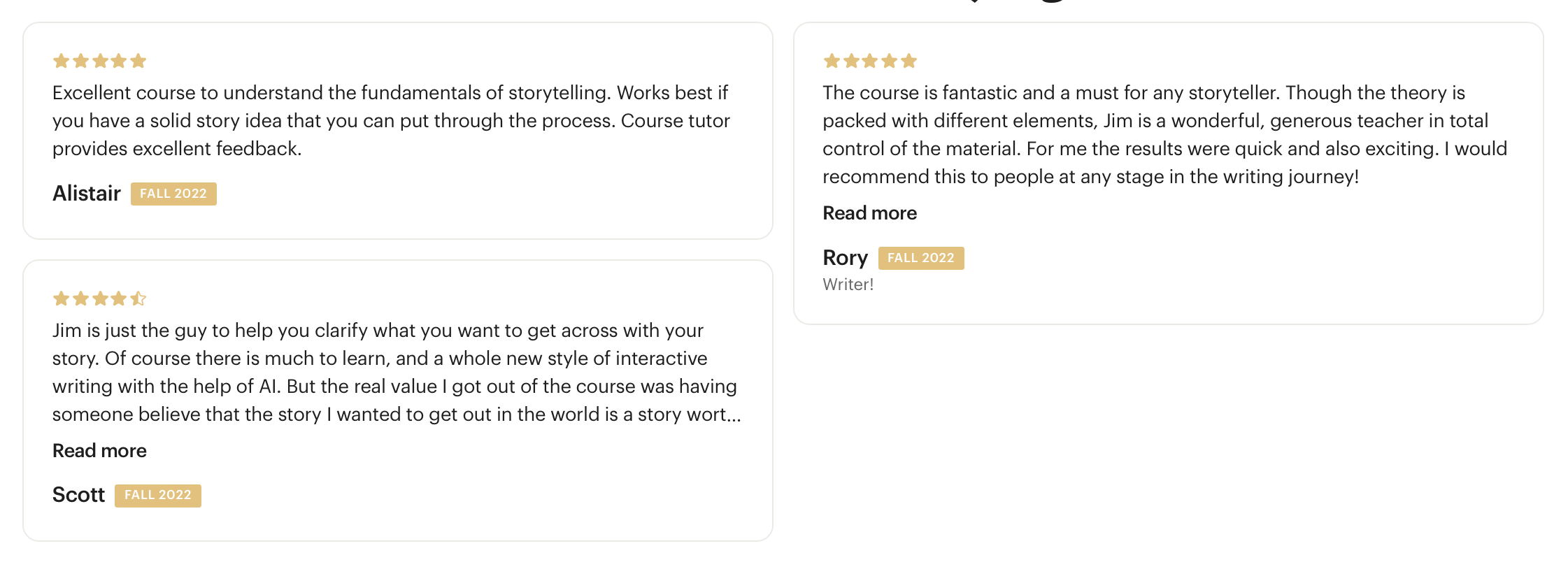Image resolution: width=1568 pixels, height=576 pixels.
Task: Click reviewer name Scott
Action: tap(78, 495)
